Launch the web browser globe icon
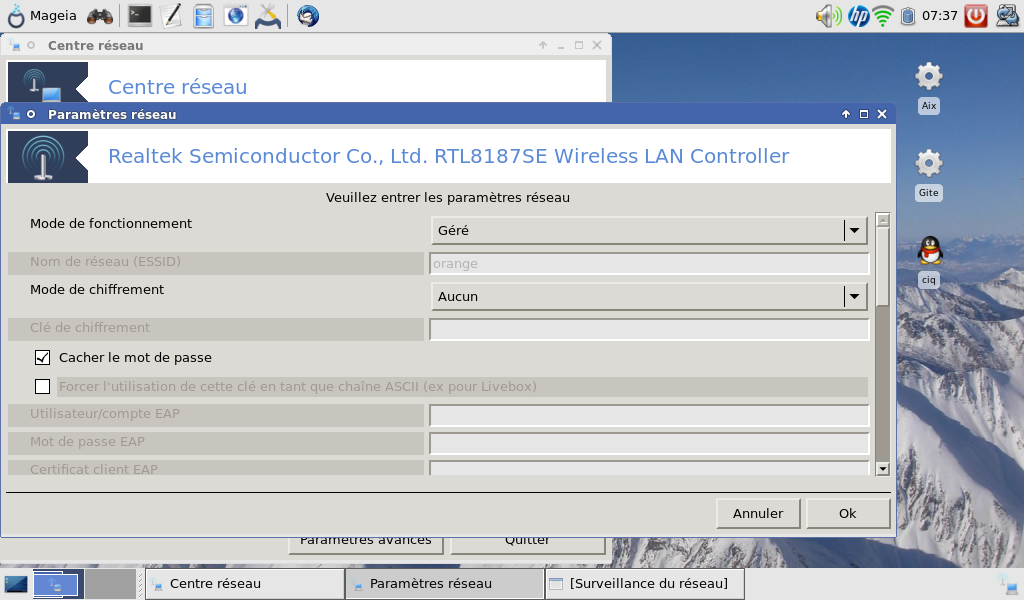The image size is (1024, 600). tap(235, 16)
